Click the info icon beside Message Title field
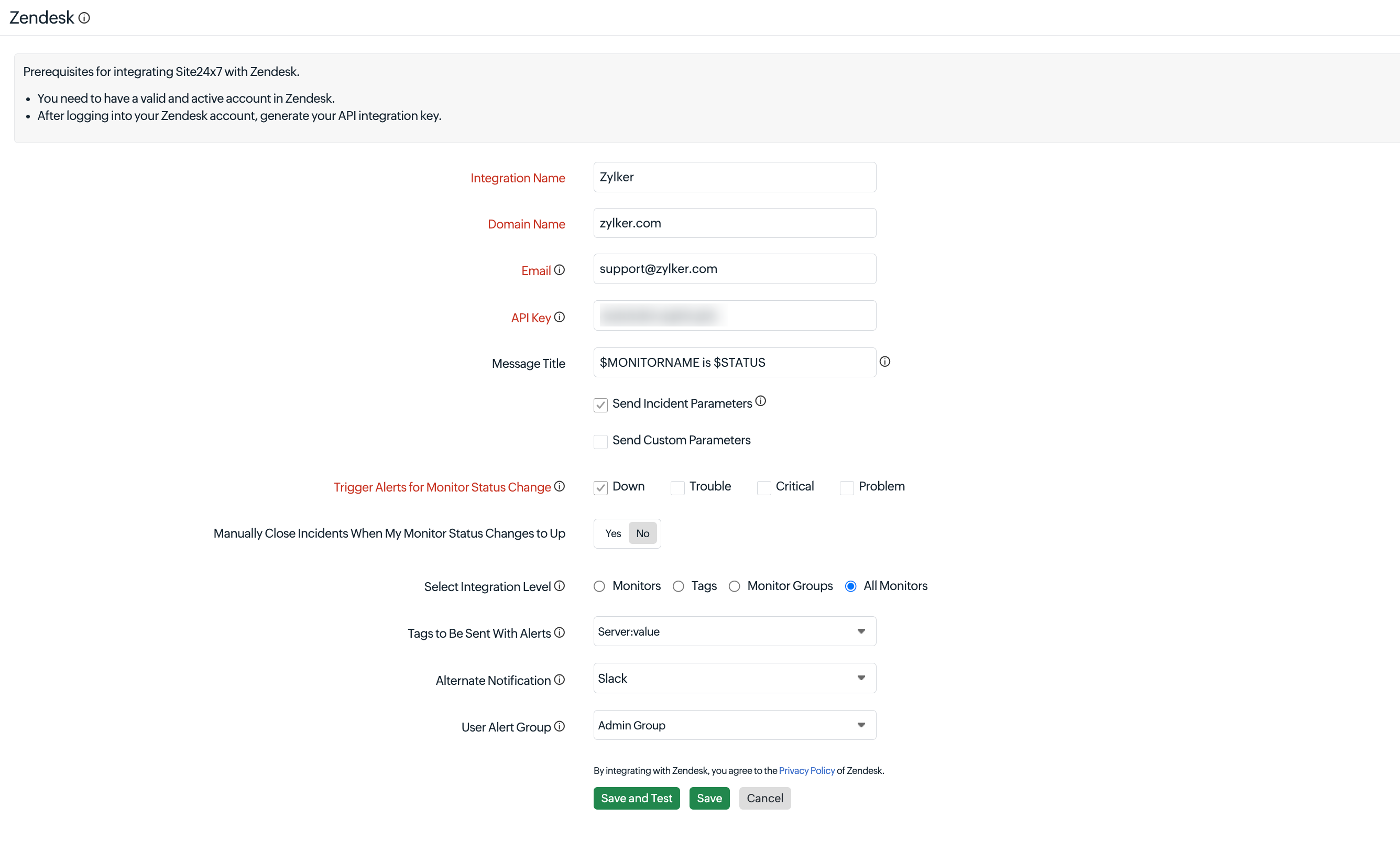The width and height of the screenshot is (1400, 851). click(x=884, y=361)
